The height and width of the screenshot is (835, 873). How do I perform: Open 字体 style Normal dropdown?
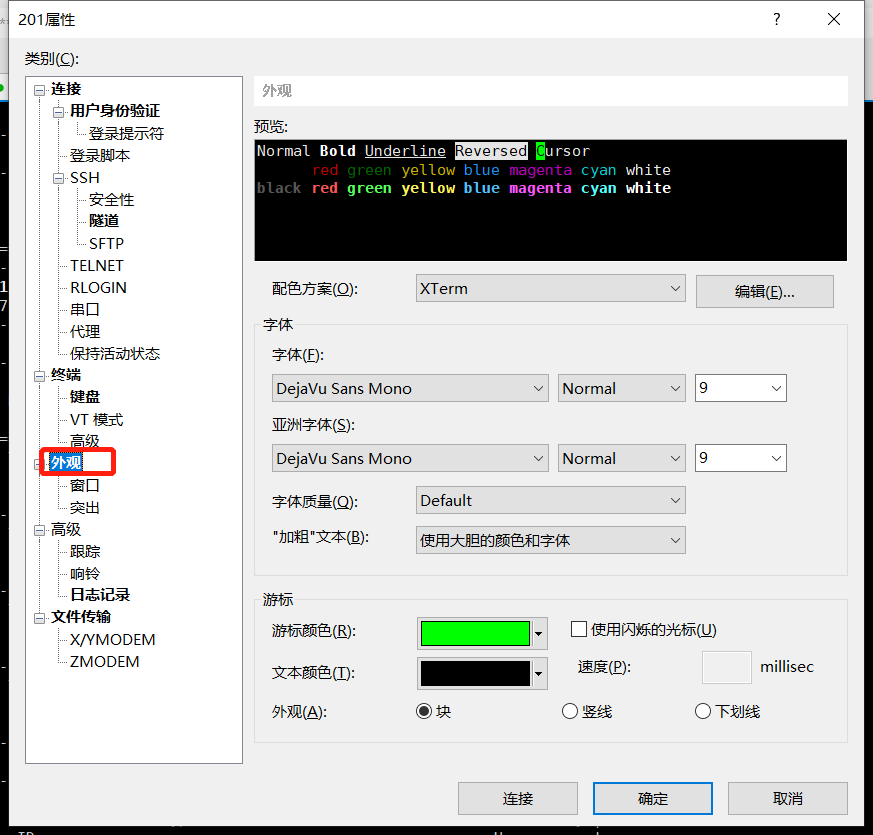click(621, 388)
